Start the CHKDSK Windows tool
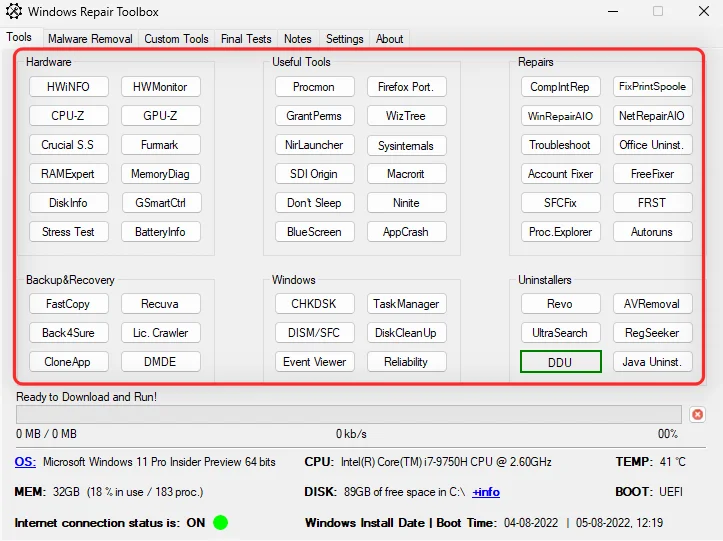 coord(314,304)
